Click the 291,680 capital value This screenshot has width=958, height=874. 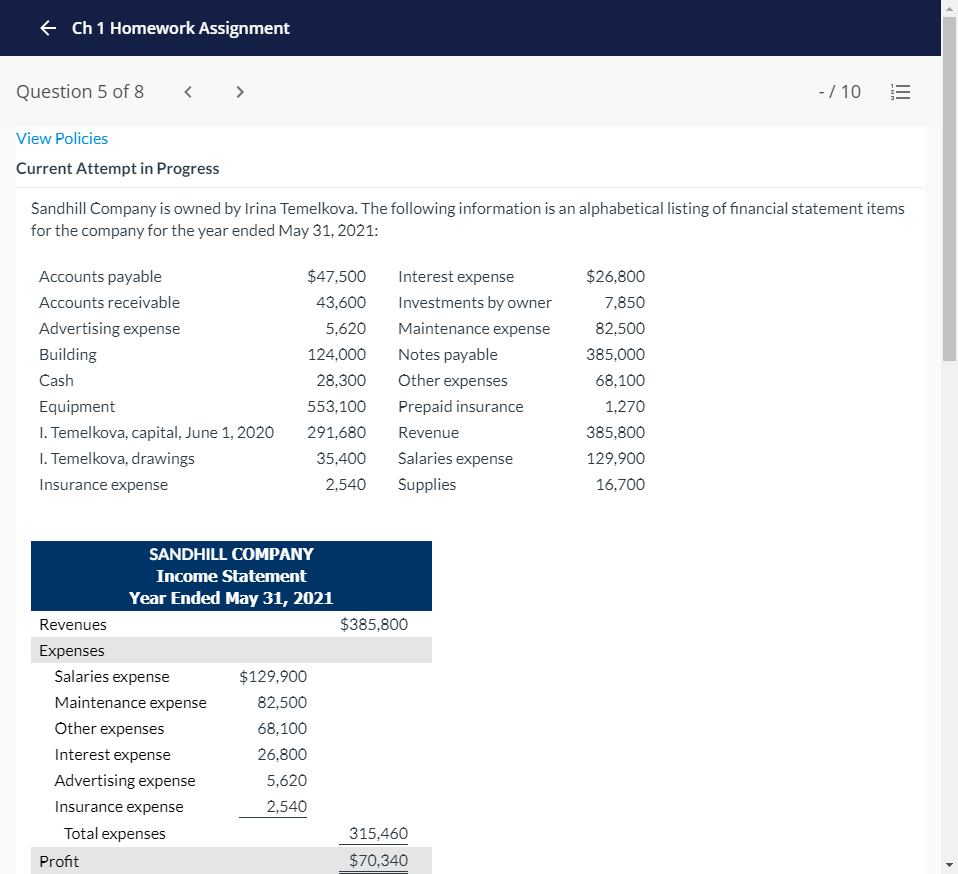[x=337, y=433]
